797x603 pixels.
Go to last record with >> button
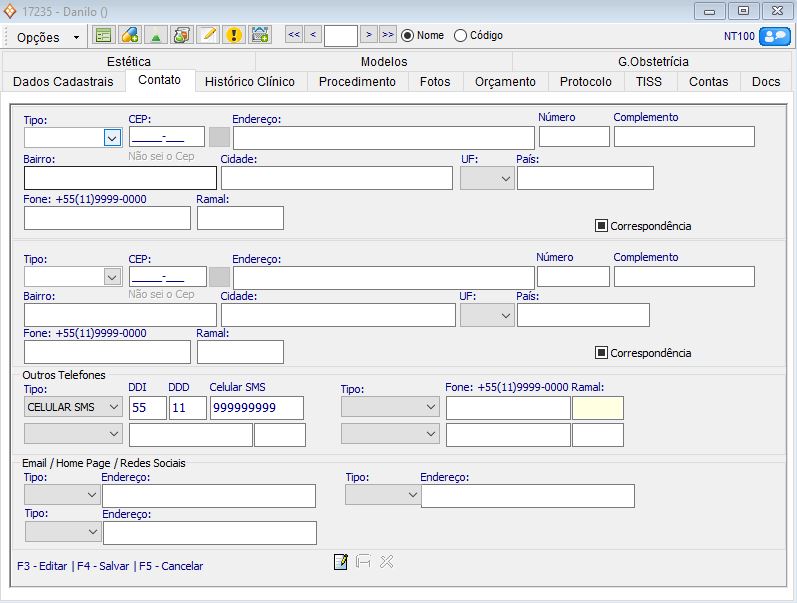click(388, 35)
